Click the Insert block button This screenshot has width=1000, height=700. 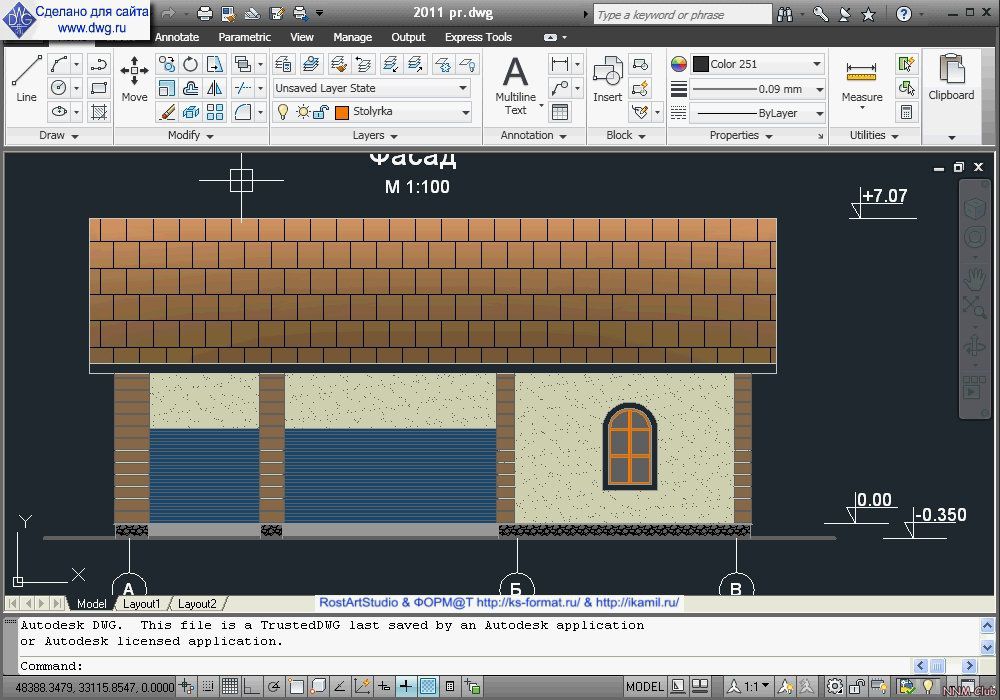607,78
